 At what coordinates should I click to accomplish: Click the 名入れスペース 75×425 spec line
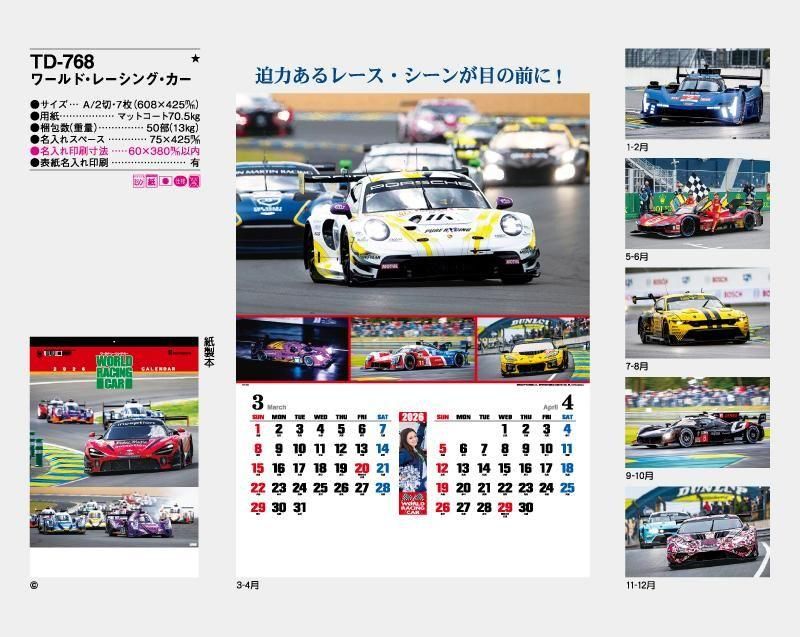115,140
